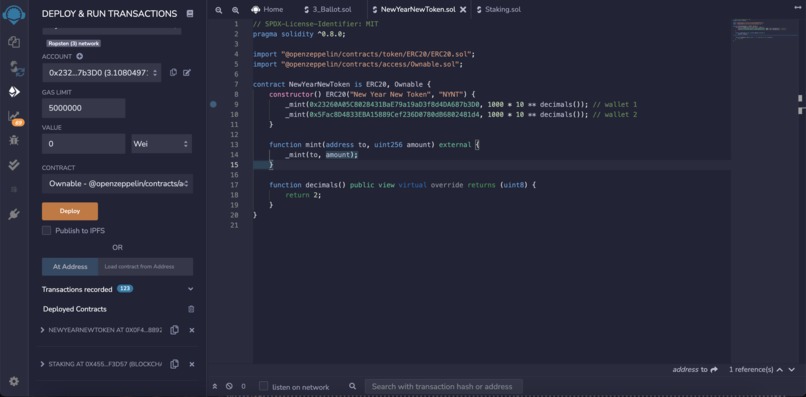
Task: Expand the Transactions recorded section
Action: (190, 289)
